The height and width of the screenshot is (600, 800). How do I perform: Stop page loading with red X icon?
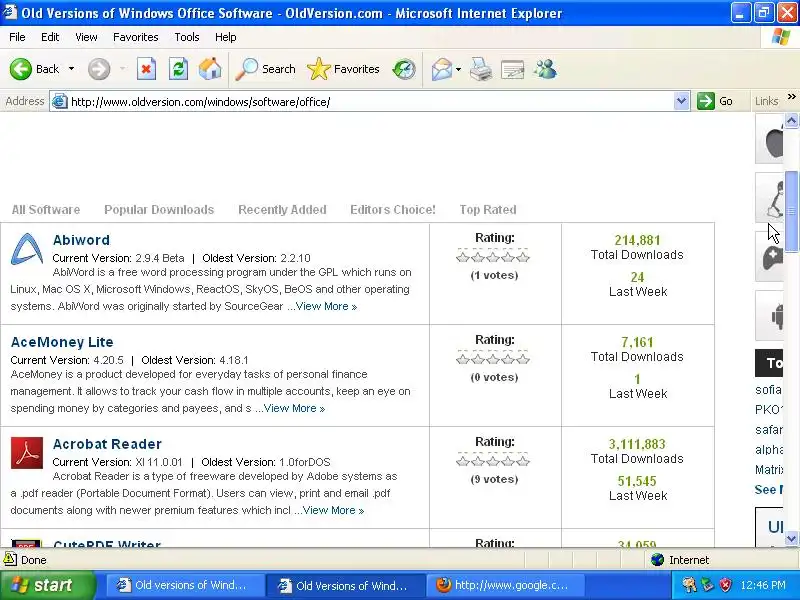tap(146, 69)
